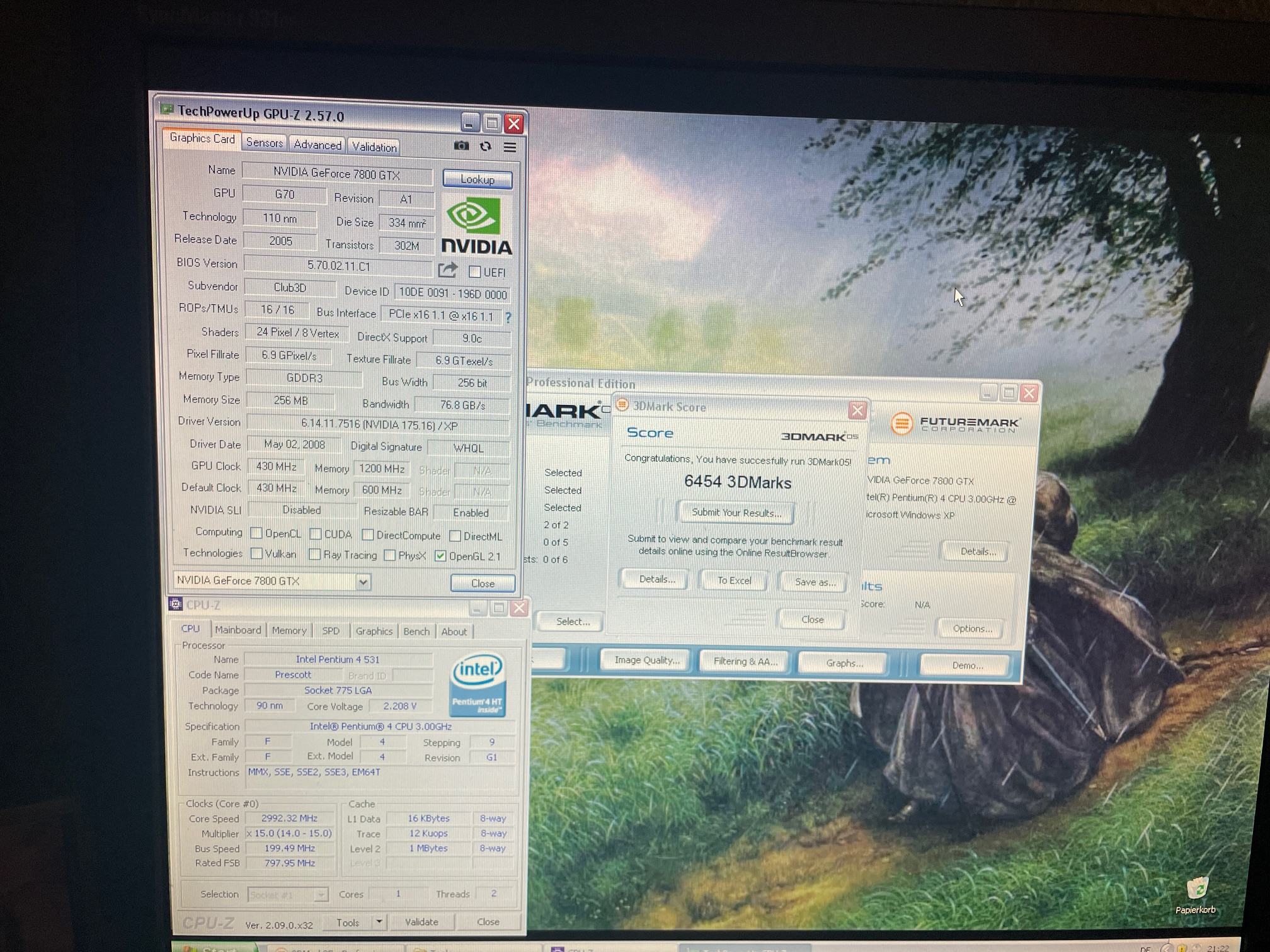1270x952 pixels.
Task: Click the GPU Name field in GPU-Z
Action: (337, 174)
